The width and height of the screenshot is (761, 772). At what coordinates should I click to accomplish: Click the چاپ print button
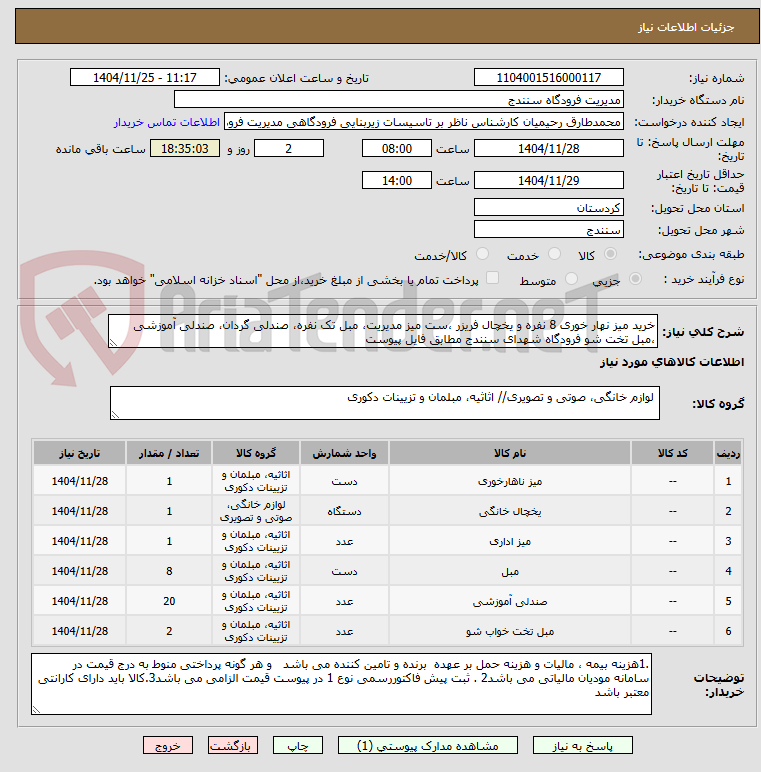point(298,746)
